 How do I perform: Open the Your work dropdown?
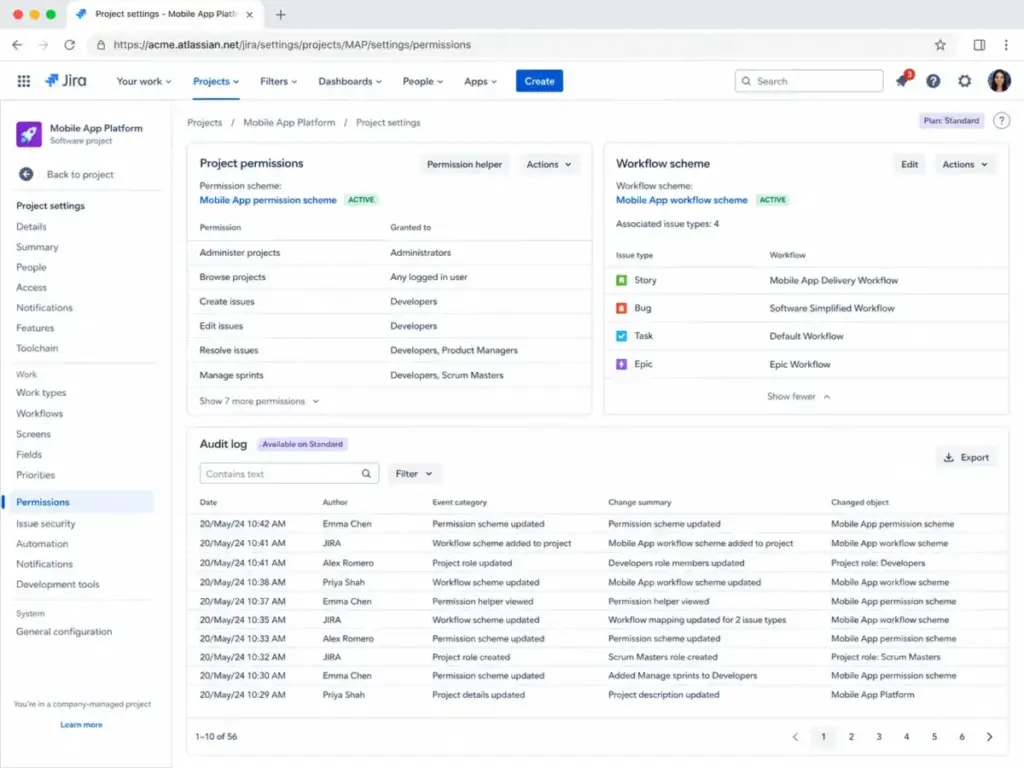(144, 81)
